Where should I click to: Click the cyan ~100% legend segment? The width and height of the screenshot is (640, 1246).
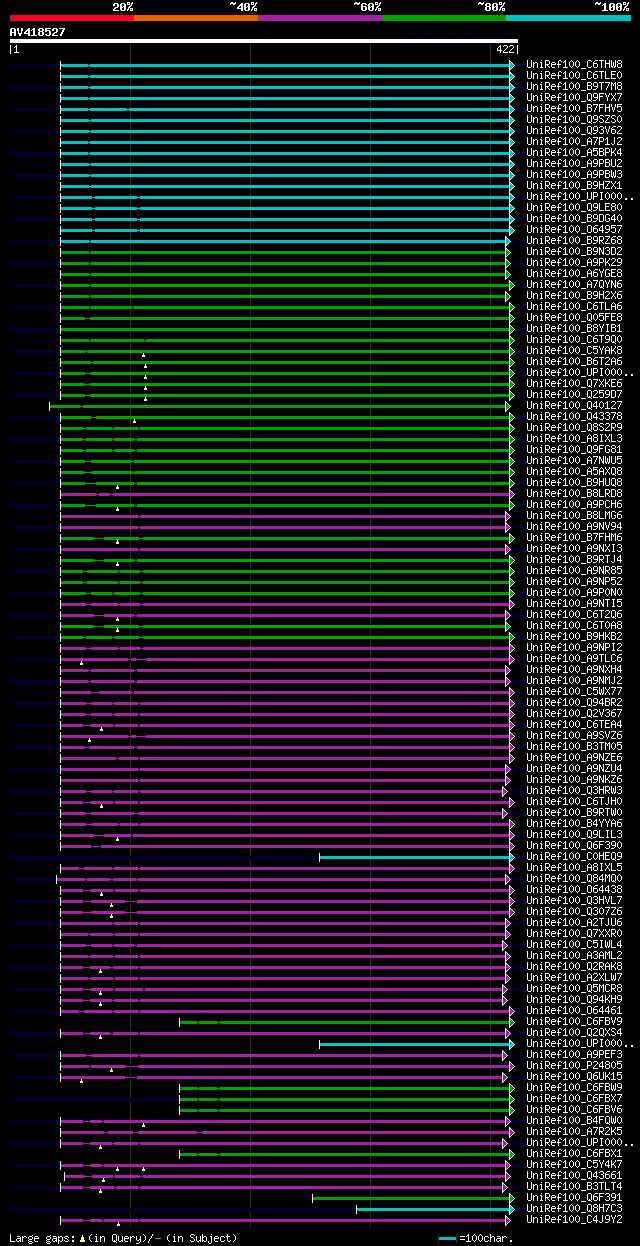[568, 18]
